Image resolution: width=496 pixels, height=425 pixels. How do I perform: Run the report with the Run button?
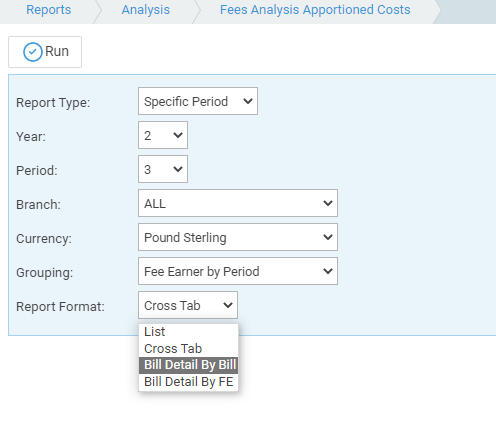pos(45,52)
